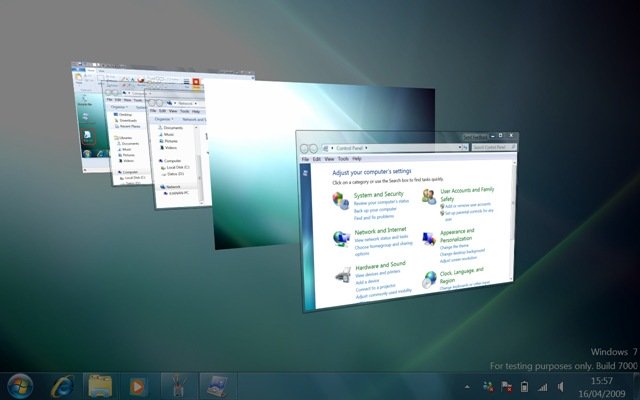Viewport: 640px width, 400px height.
Task: Click the Control Panel forward button
Action: coord(313,149)
